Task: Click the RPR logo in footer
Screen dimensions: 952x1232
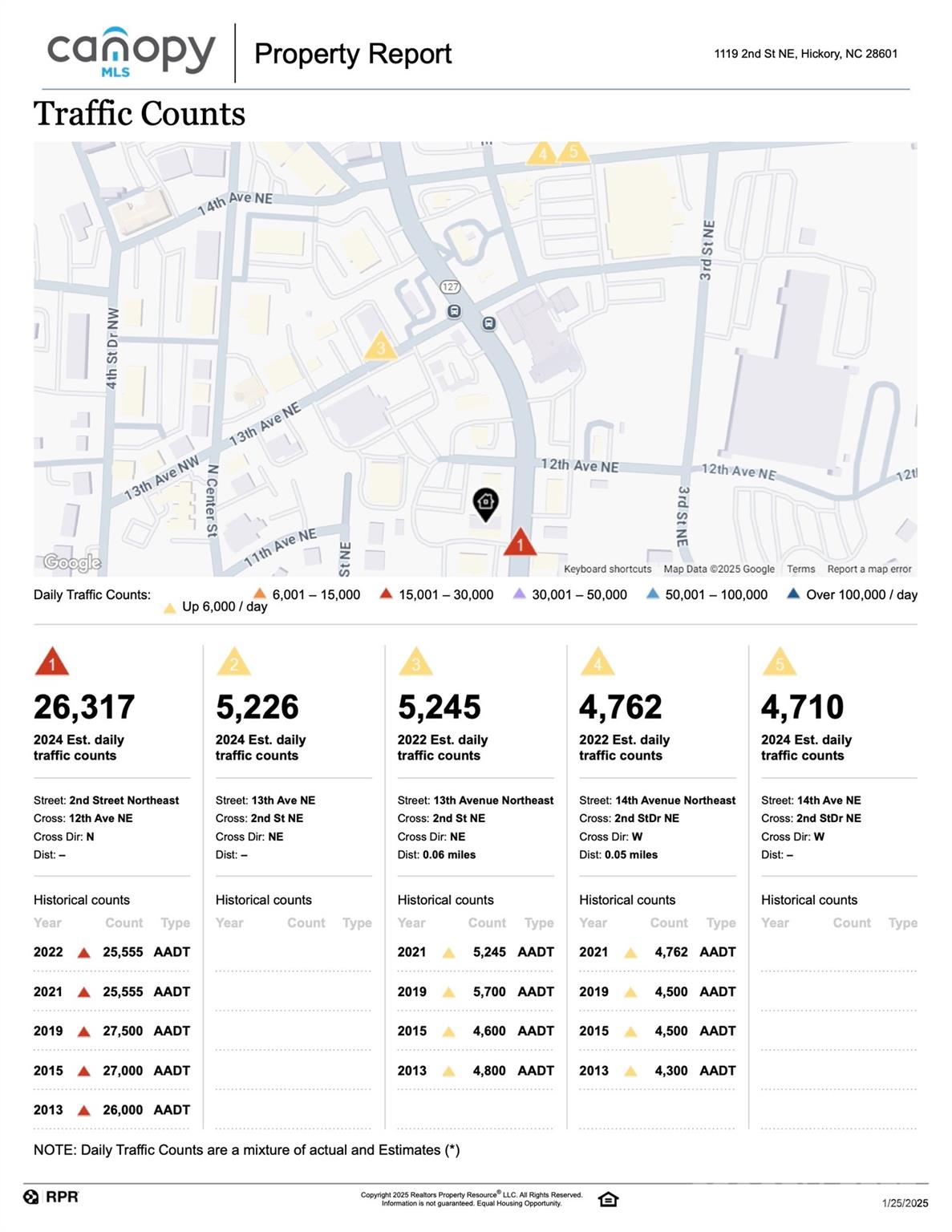Action: point(51,1197)
